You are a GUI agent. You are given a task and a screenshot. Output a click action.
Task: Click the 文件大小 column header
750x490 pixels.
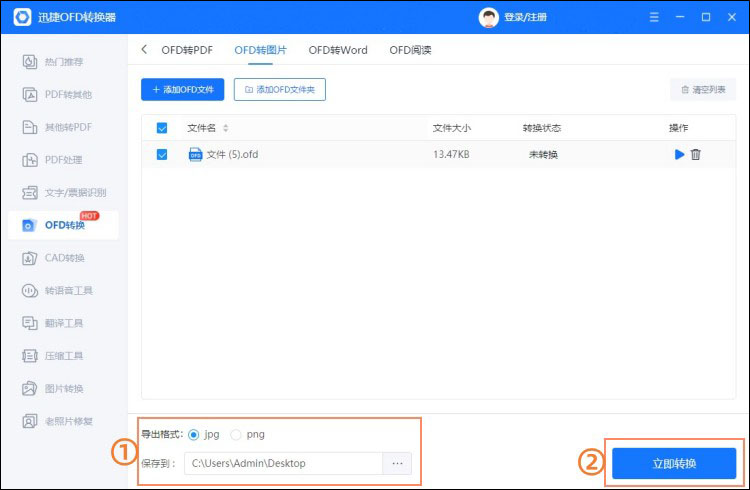(x=452, y=128)
